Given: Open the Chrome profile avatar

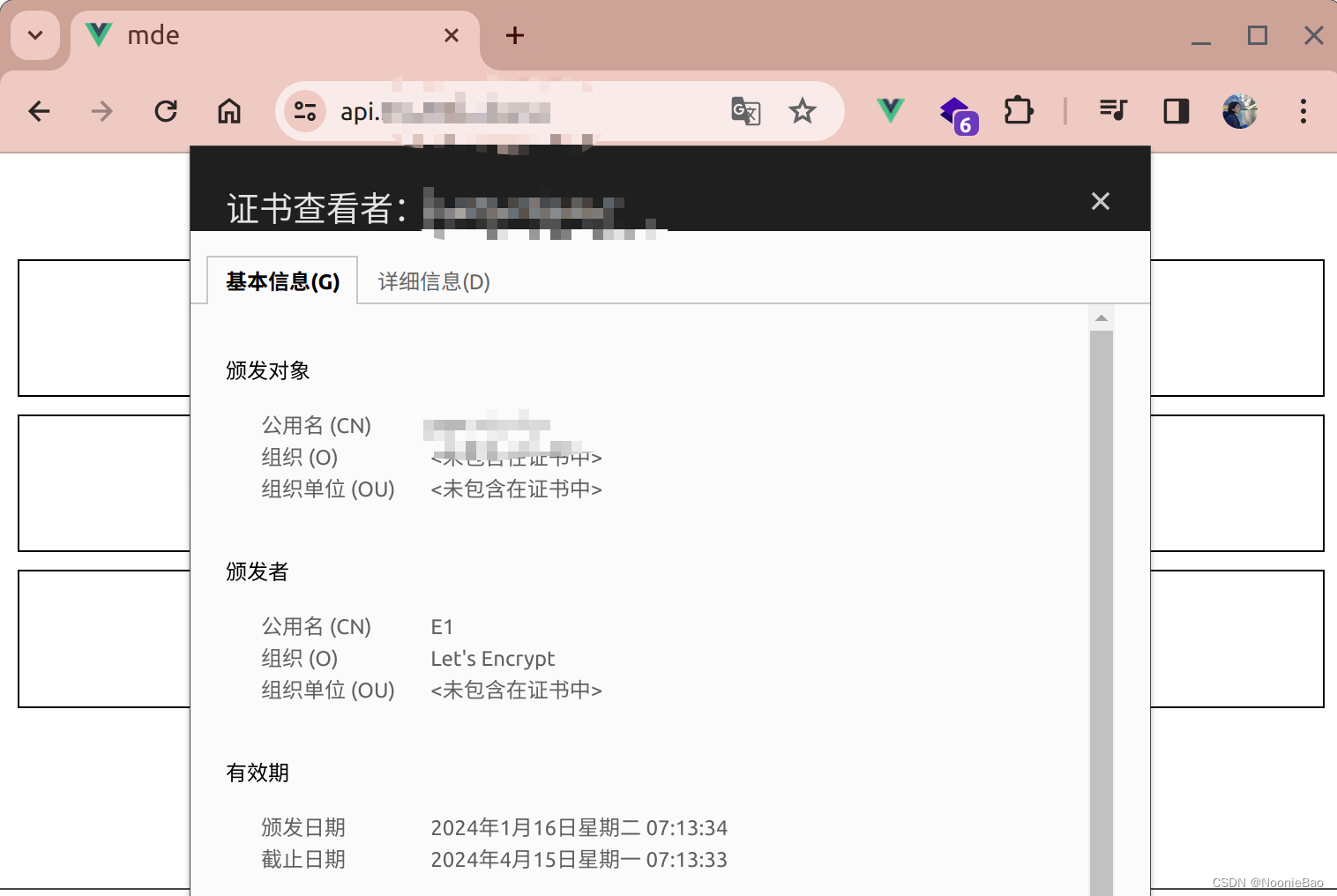Looking at the screenshot, I should pos(1240,111).
